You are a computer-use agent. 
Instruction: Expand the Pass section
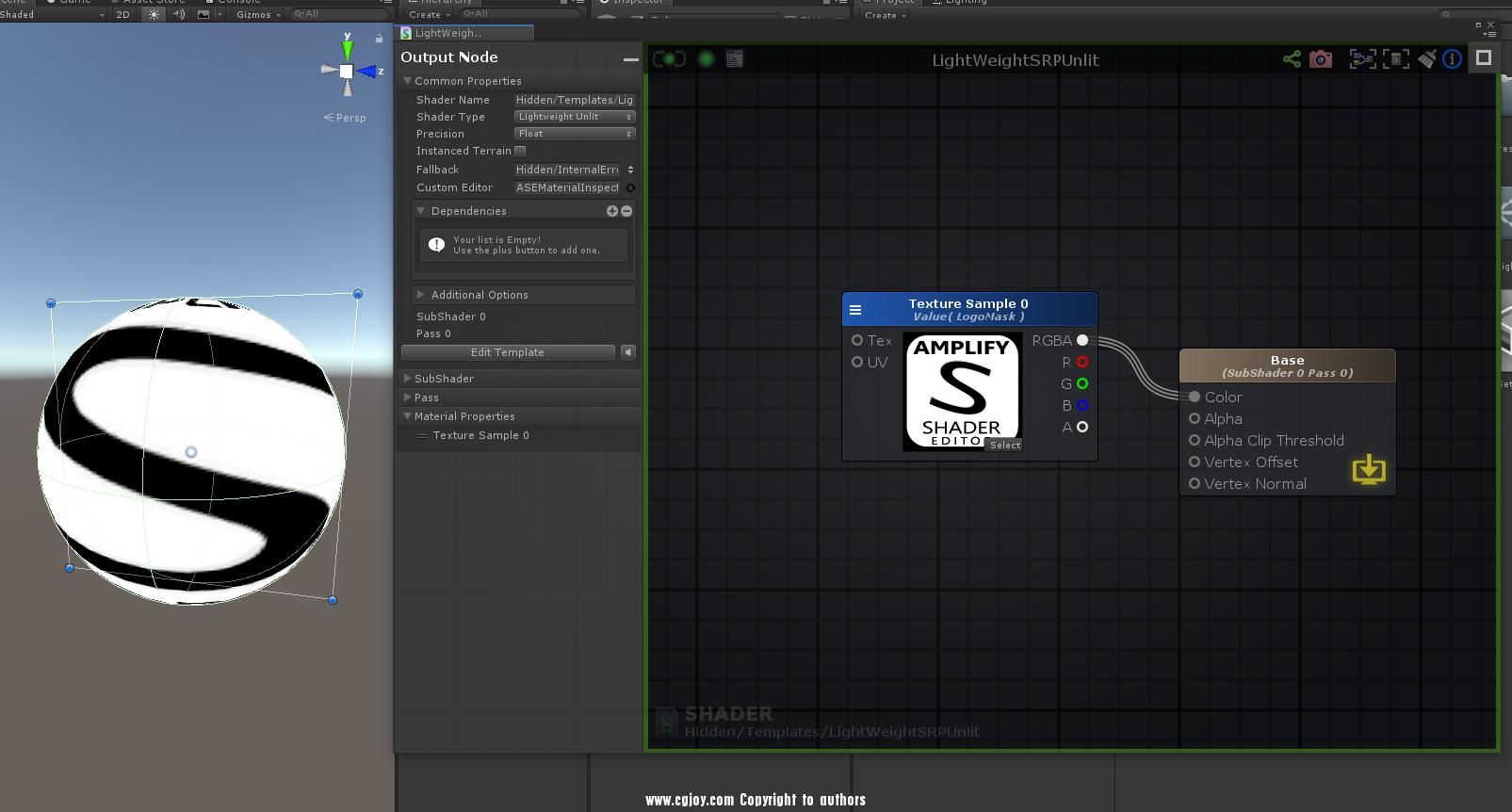pyautogui.click(x=407, y=398)
